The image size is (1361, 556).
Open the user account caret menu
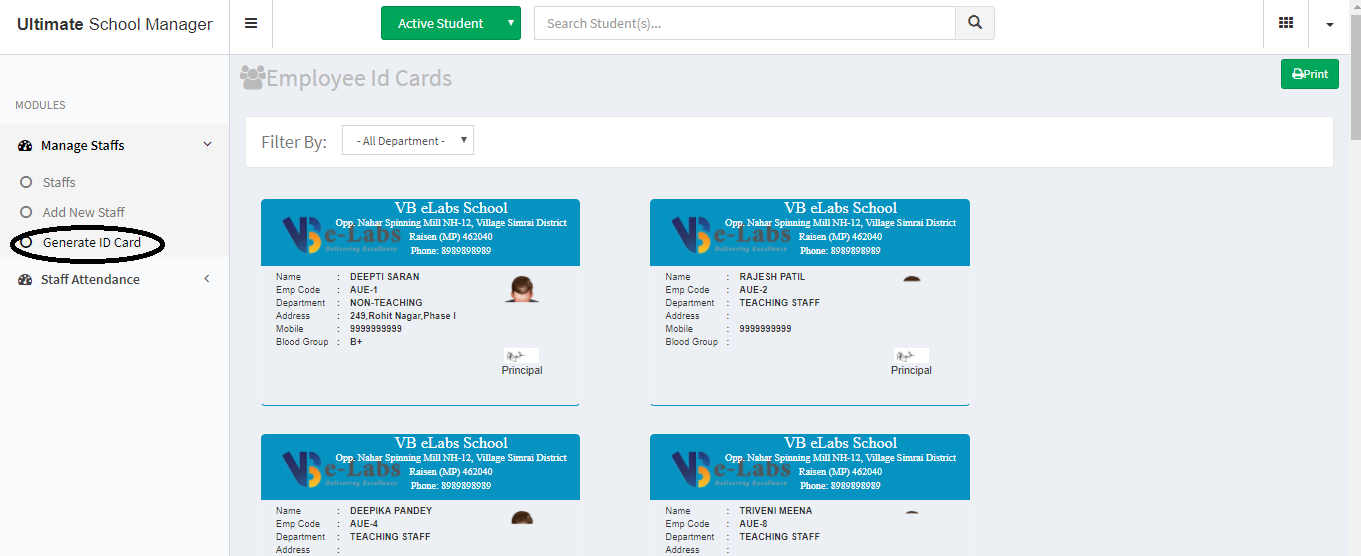tap(1330, 25)
